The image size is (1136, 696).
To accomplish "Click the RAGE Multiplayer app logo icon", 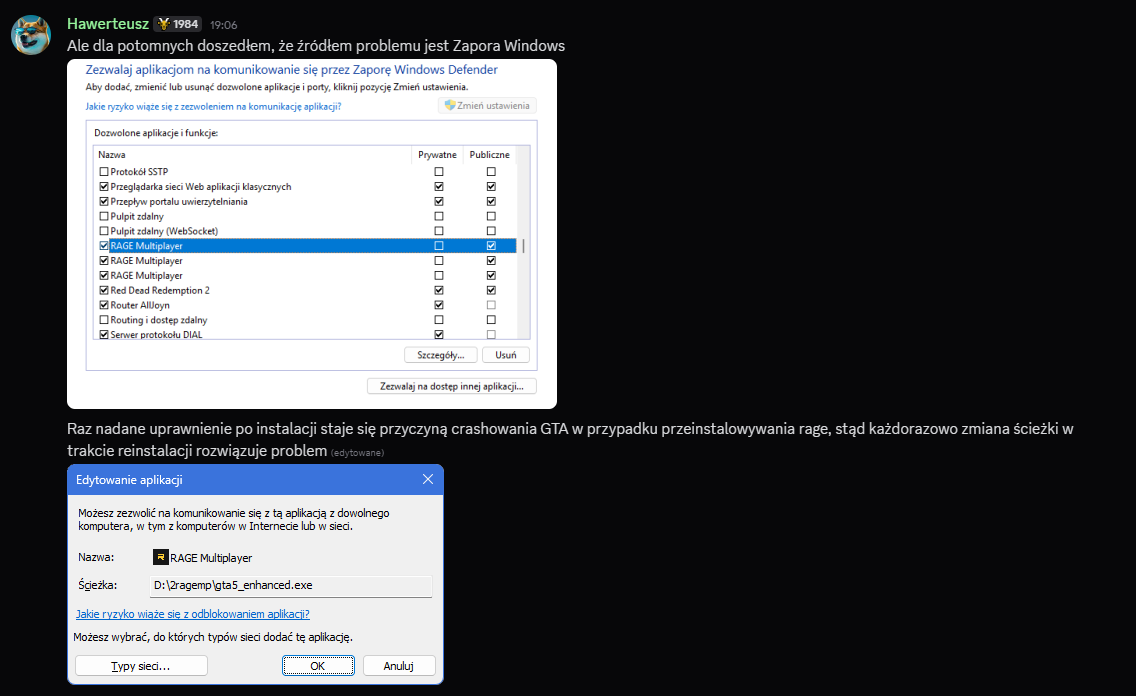I will [161, 557].
